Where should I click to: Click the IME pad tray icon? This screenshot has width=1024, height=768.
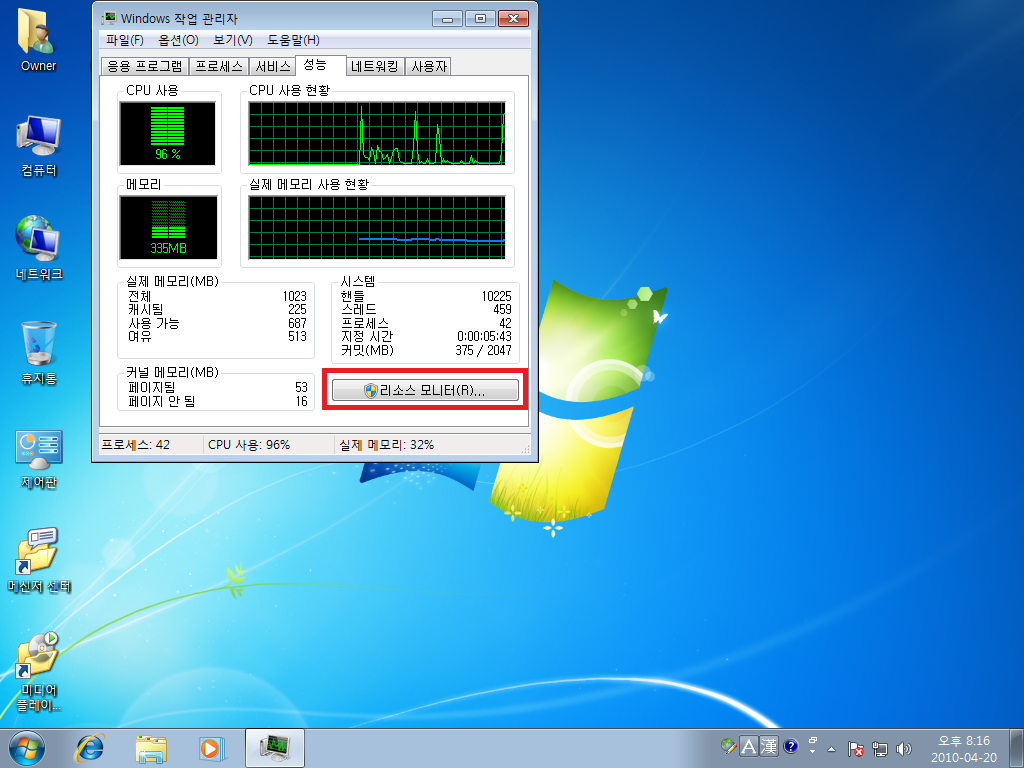tap(728, 746)
